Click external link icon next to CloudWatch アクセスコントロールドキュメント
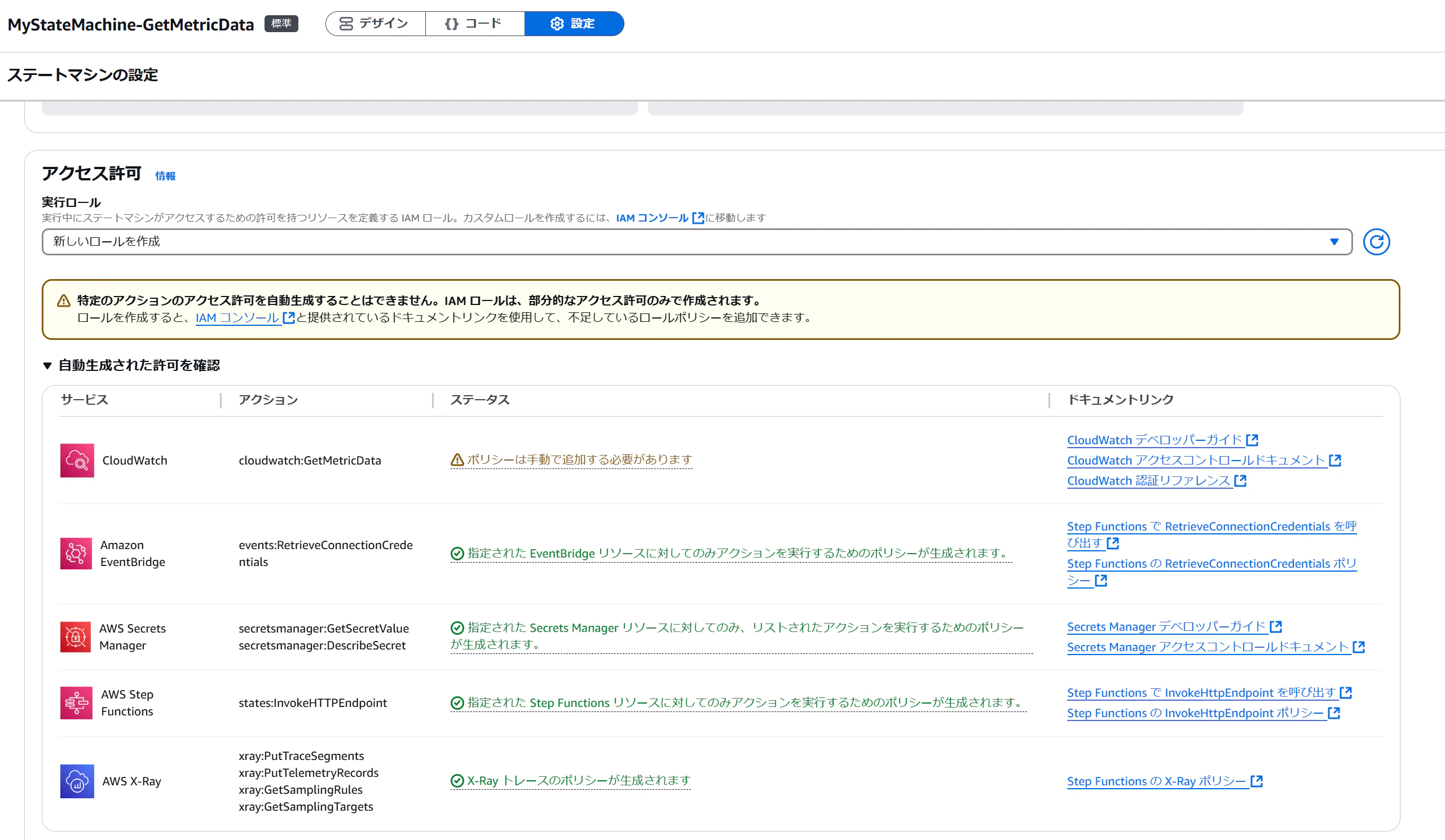 click(x=1335, y=460)
